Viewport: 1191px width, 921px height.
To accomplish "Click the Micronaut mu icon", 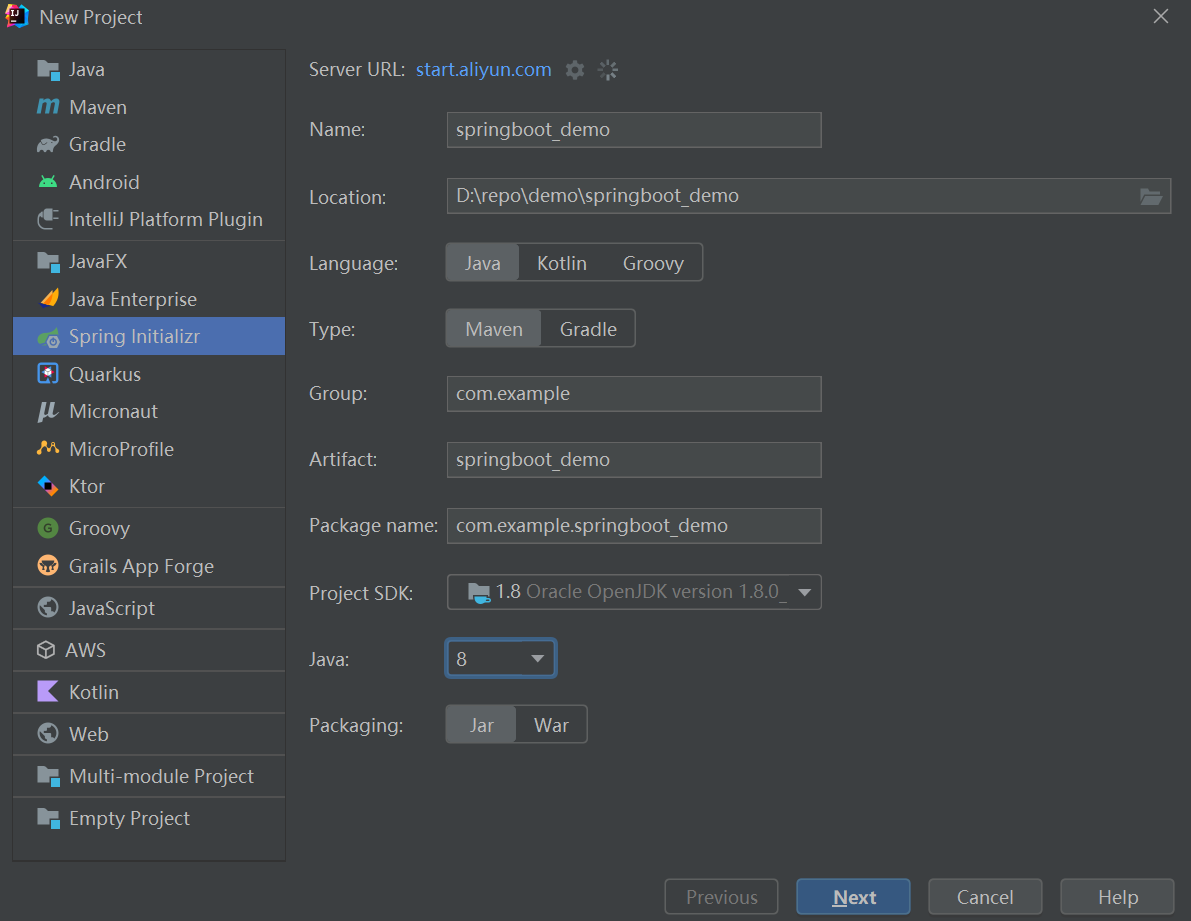I will click(47, 412).
